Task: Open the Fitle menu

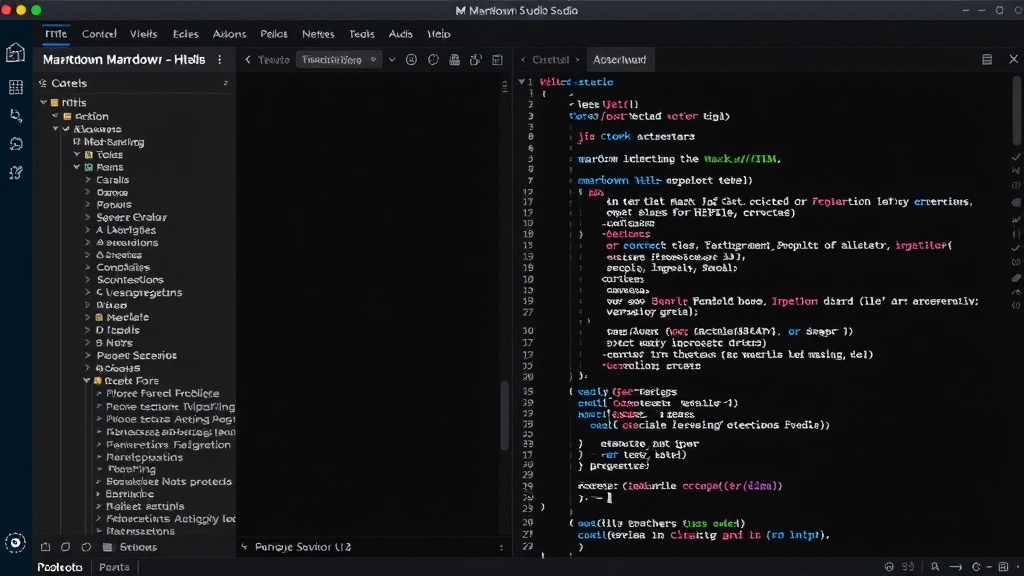Action: [x=56, y=34]
